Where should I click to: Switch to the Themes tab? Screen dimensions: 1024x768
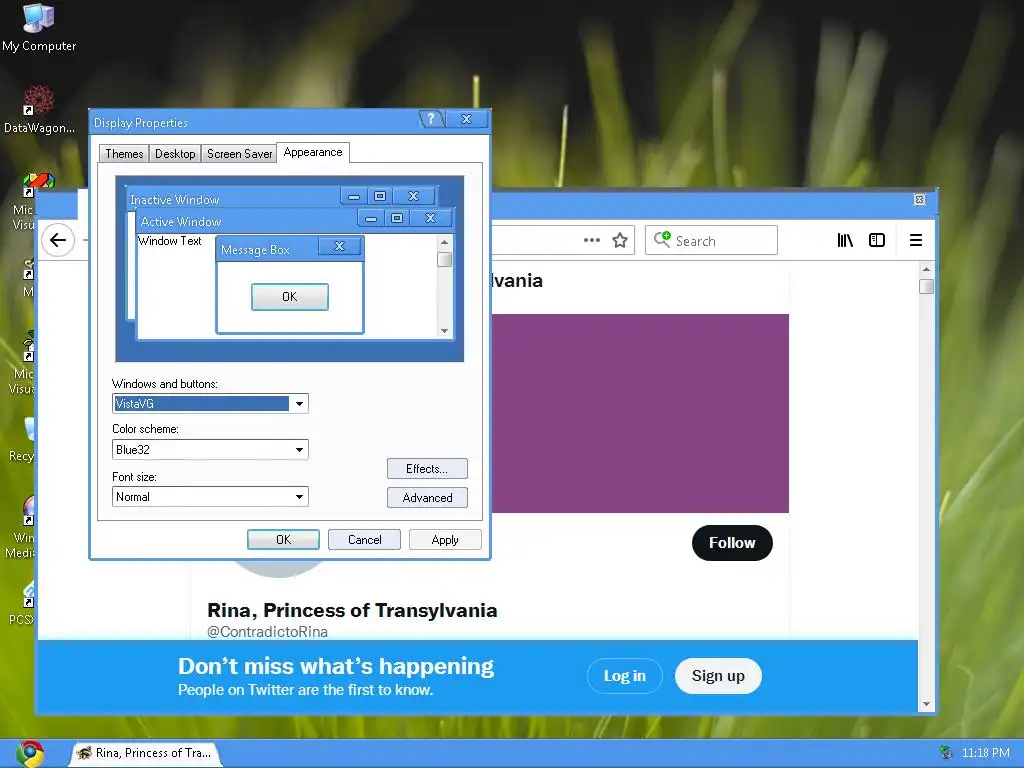[124, 153]
